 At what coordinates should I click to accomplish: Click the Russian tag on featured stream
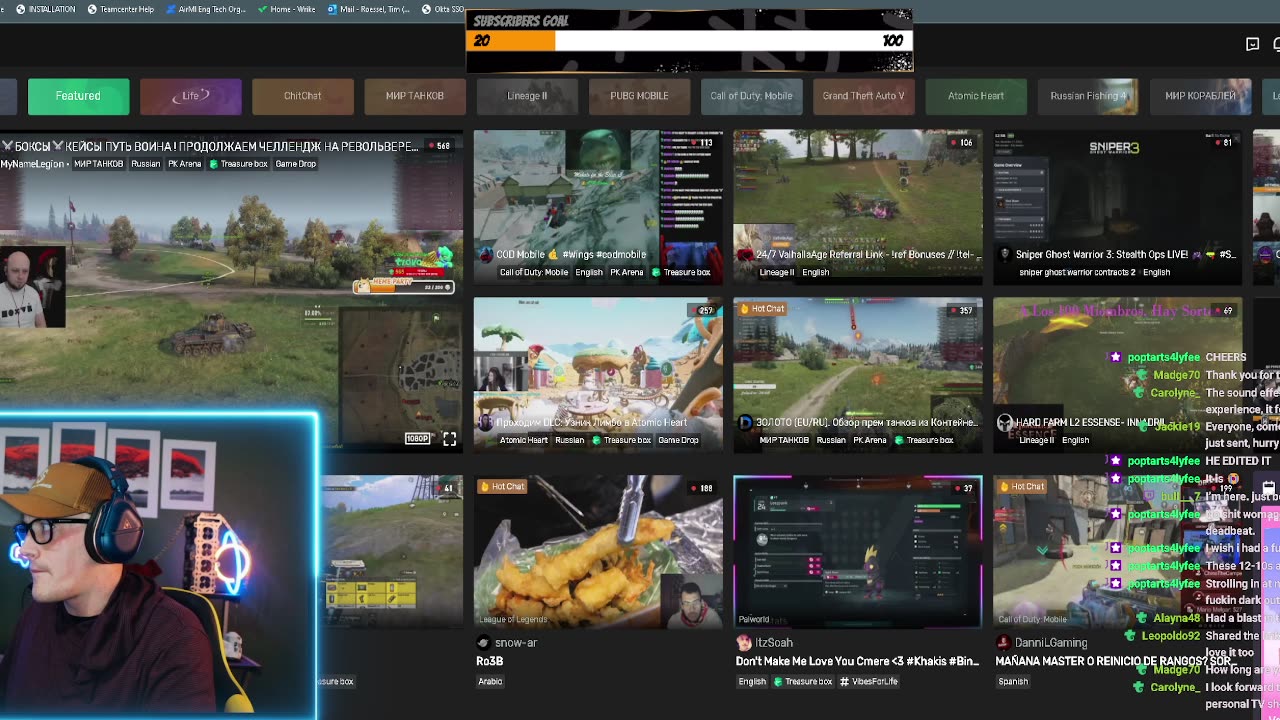point(145,164)
